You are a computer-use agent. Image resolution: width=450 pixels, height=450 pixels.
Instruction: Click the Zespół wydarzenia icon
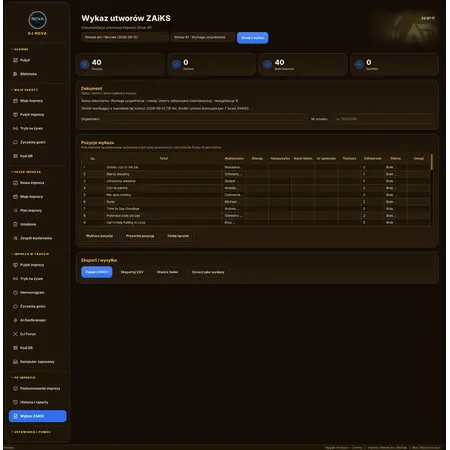point(15,238)
